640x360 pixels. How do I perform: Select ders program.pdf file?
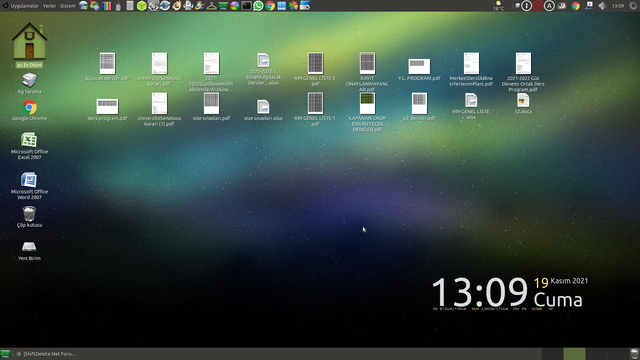[x=107, y=109]
